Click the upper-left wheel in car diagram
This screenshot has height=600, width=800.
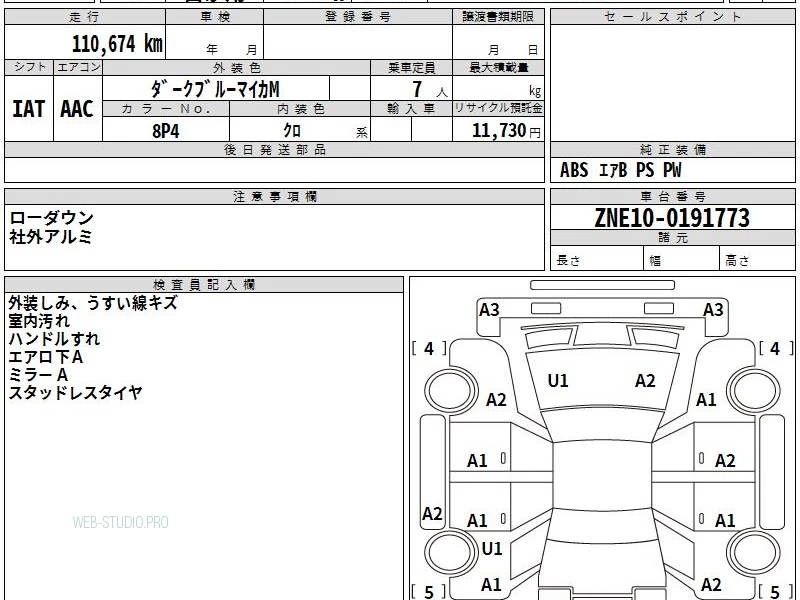pyautogui.click(x=450, y=391)
